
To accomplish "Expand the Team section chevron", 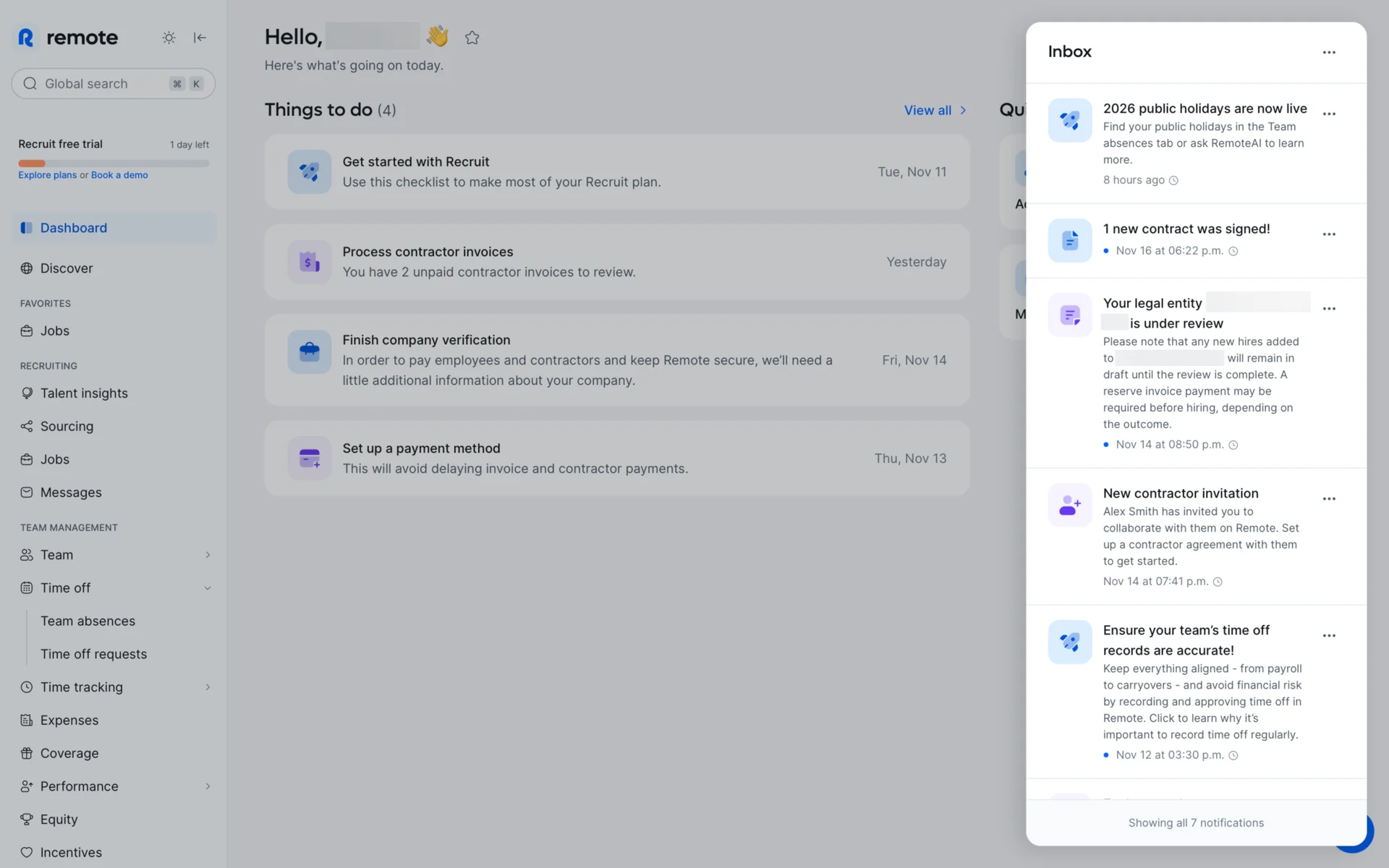I will (208, 555).
